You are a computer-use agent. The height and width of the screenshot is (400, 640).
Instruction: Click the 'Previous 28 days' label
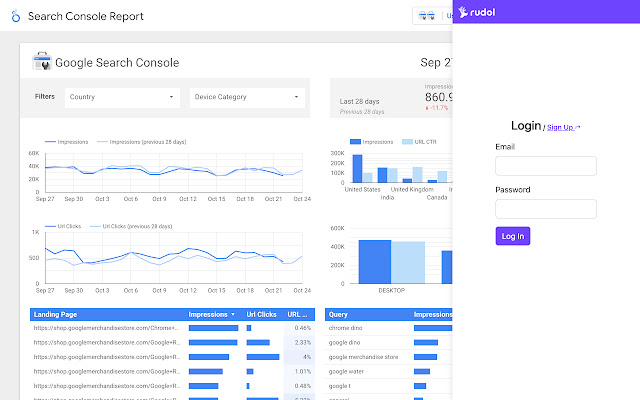point(362,111)
